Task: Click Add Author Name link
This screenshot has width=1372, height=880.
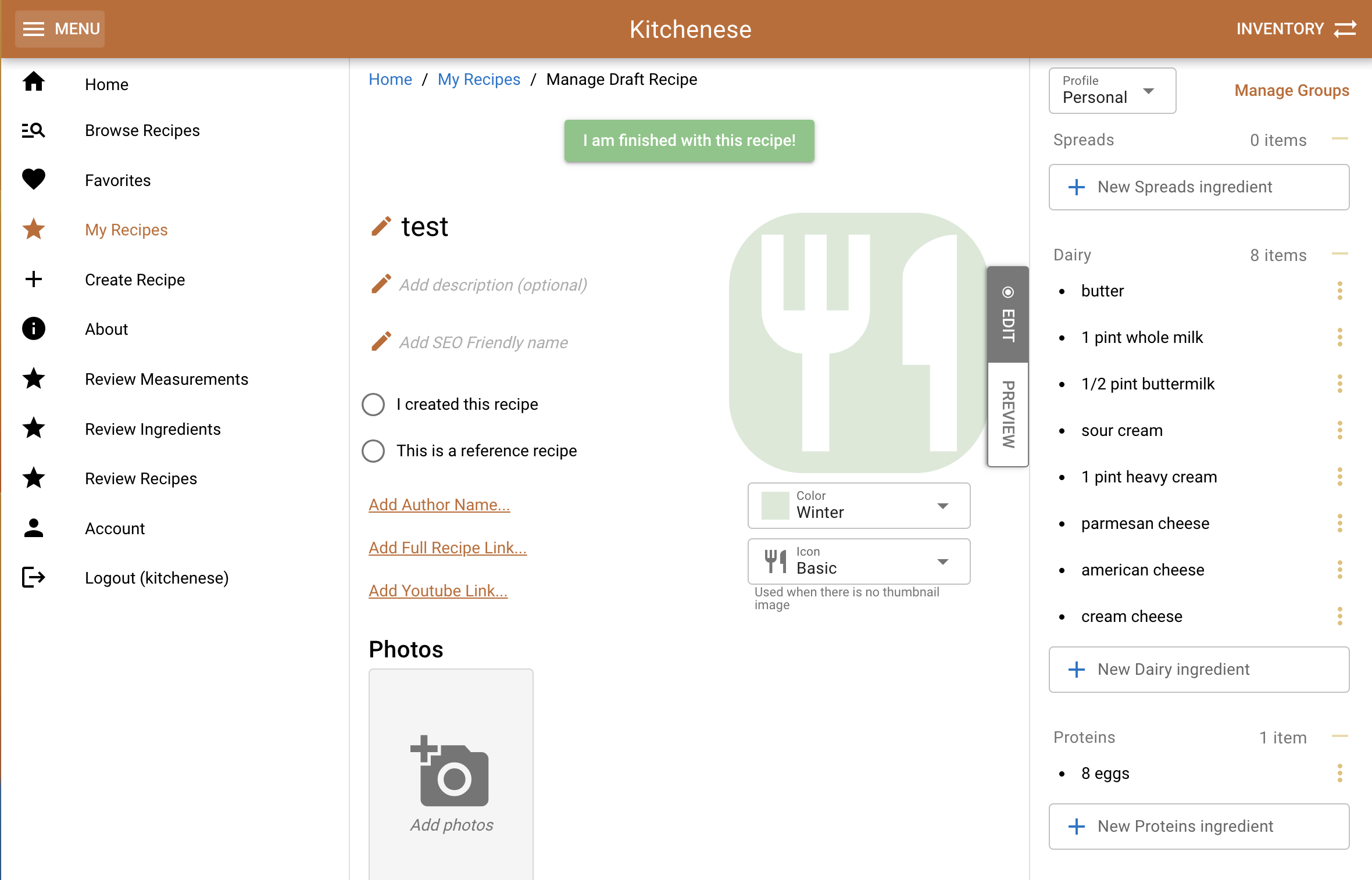Action: point(440,505)
